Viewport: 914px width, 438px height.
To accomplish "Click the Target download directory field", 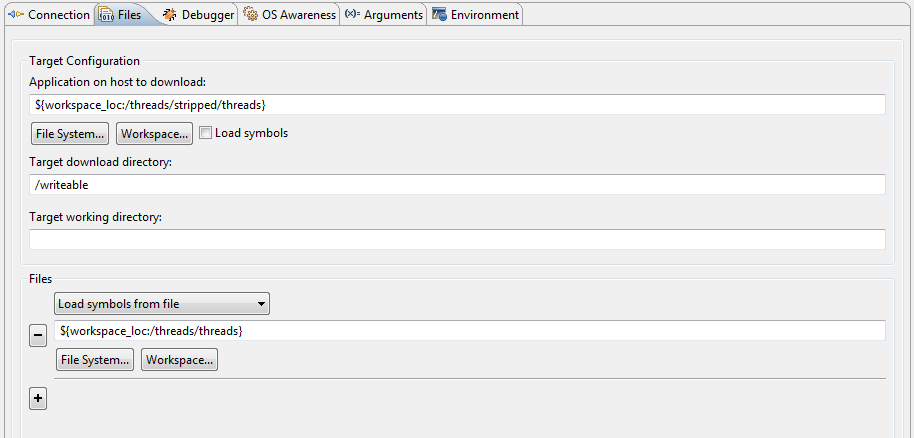I will [457, 185].
